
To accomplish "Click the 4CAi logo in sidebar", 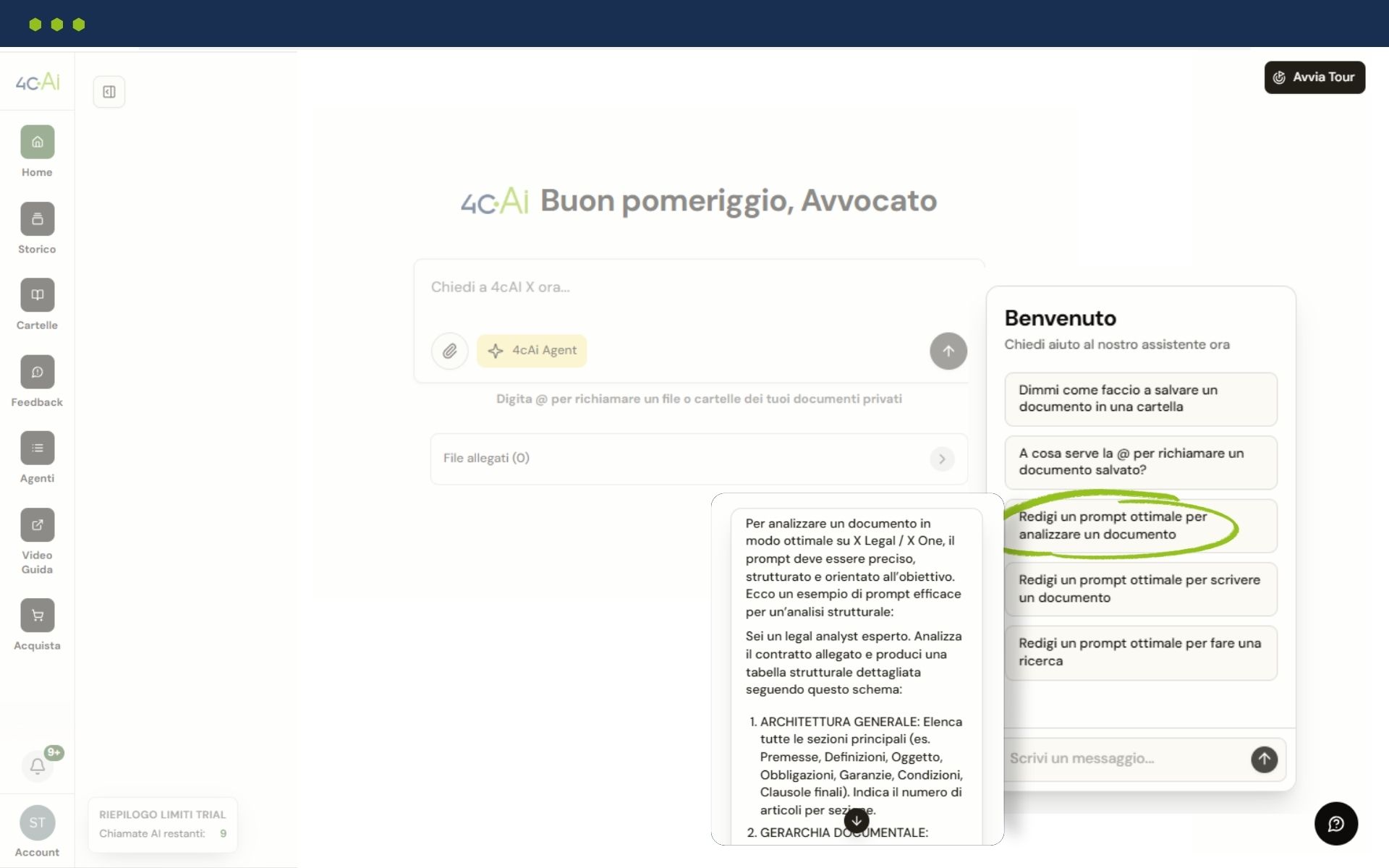I will tap(38, 81).
